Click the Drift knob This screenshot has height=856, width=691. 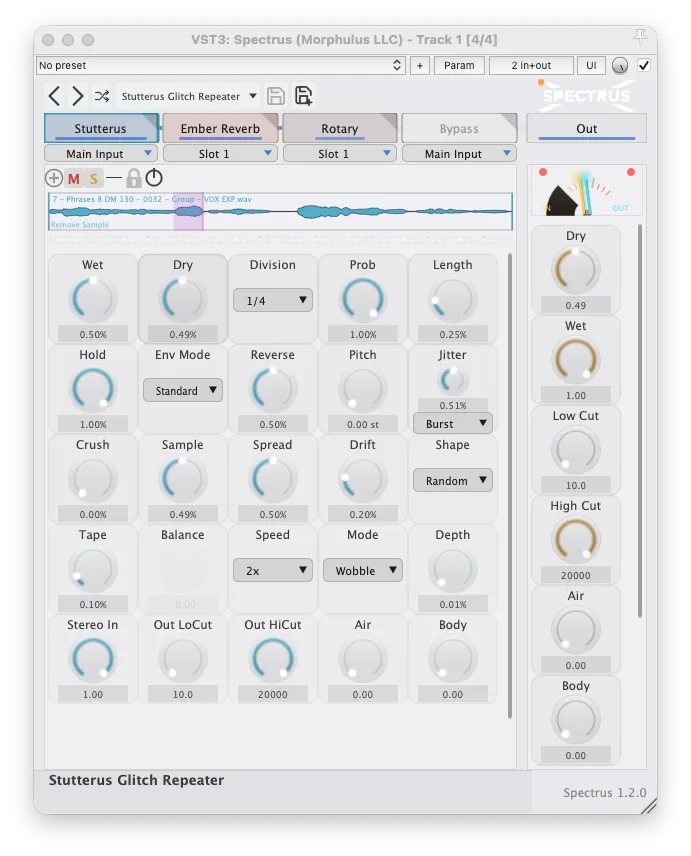[363, 479]
